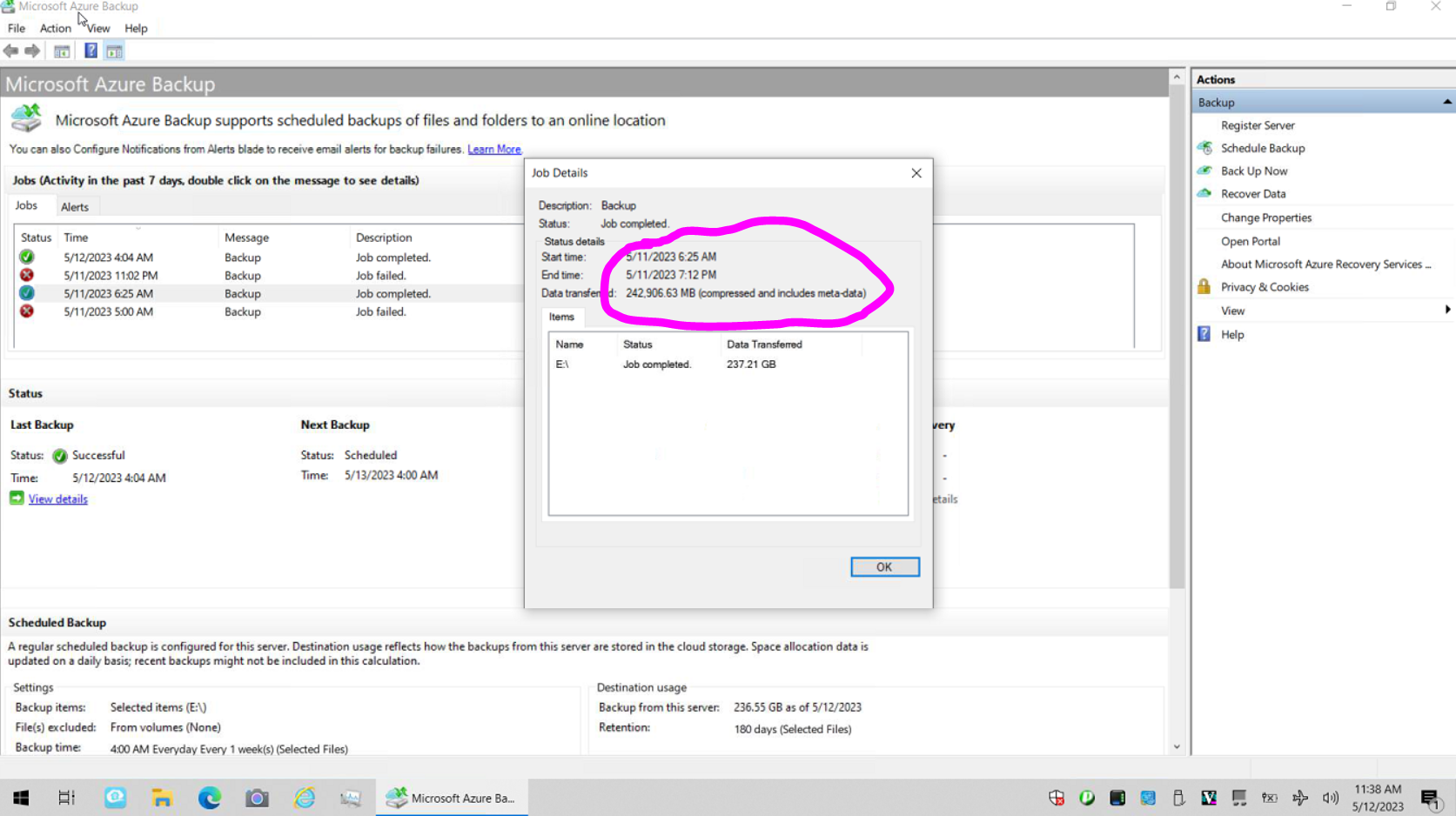Click '5/13/2023 4:00 AM' next backup time
Image resolution: width=1456 pixels, height=816 pixels.
(x=391, y=475)
